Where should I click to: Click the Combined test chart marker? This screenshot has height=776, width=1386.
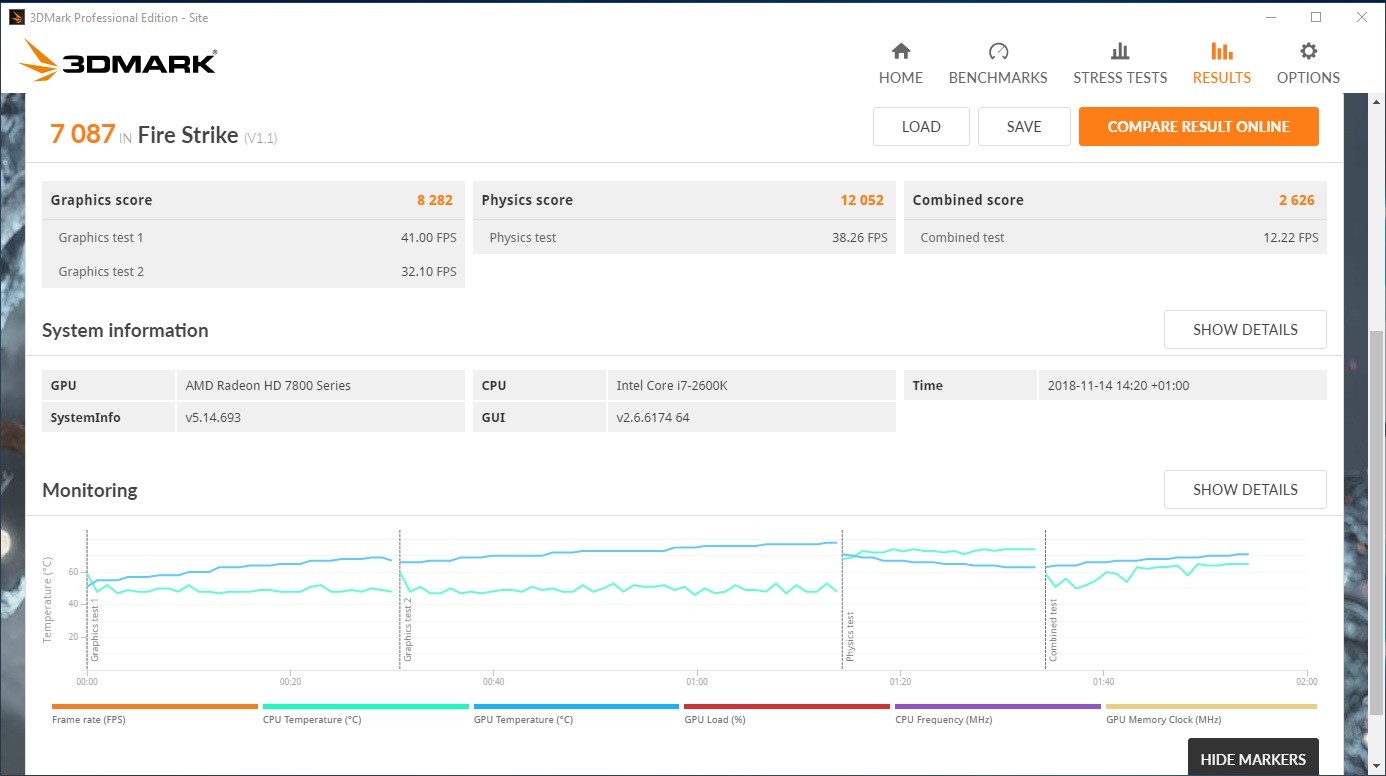[1054, 631]
